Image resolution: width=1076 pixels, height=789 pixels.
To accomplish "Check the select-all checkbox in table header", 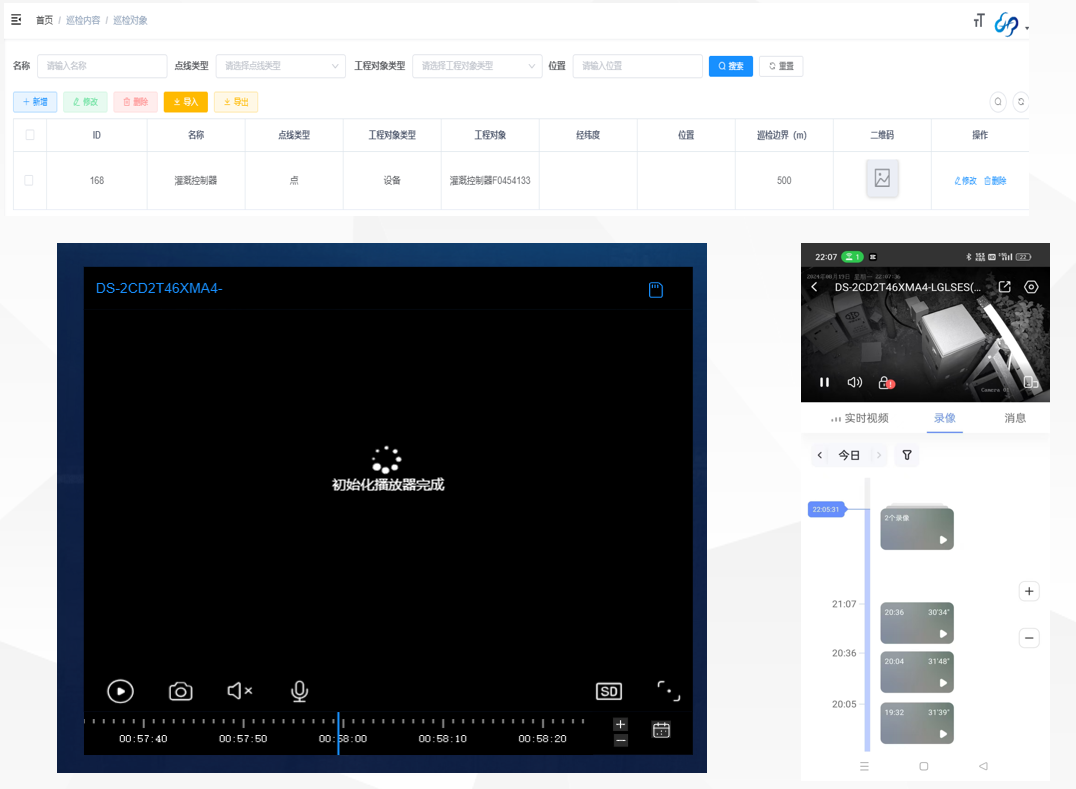I will click(29, 135).
